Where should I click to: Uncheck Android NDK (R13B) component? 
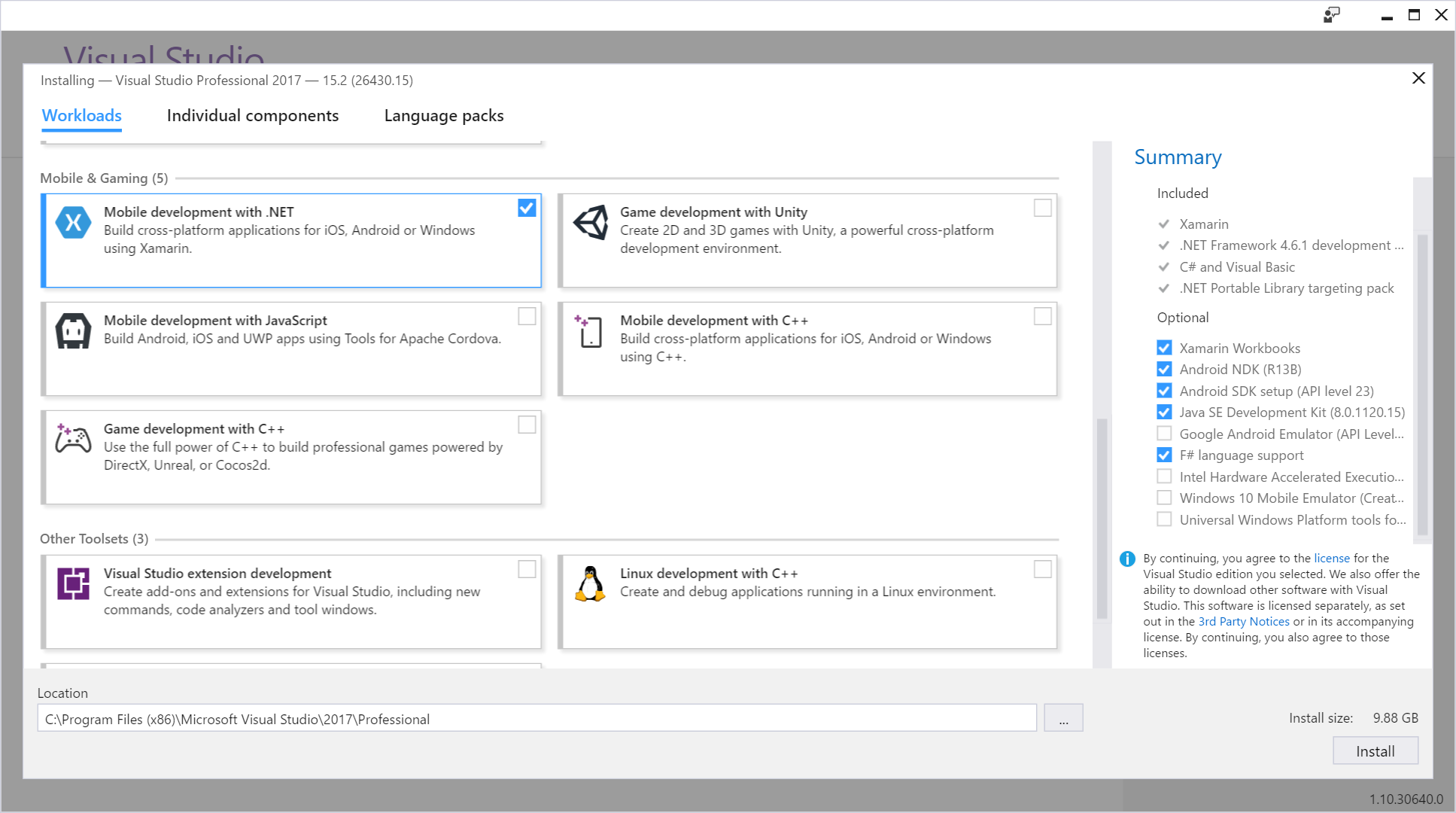1164,369
